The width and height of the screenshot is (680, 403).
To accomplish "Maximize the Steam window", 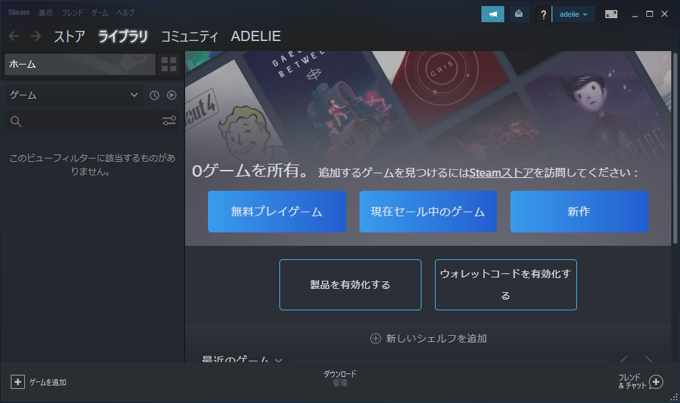I will click(649, 14).
